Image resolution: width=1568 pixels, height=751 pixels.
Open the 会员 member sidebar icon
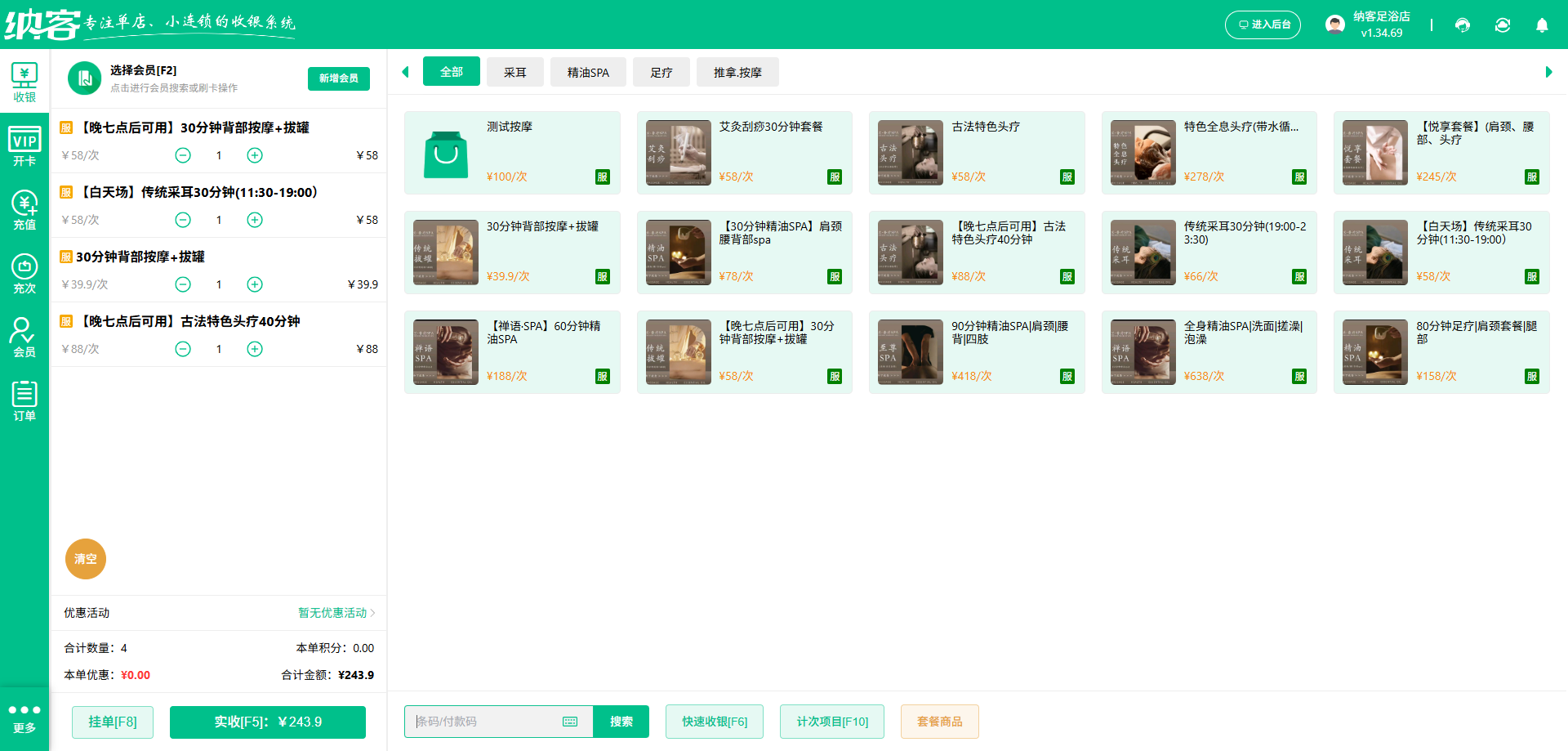[24, 337]
